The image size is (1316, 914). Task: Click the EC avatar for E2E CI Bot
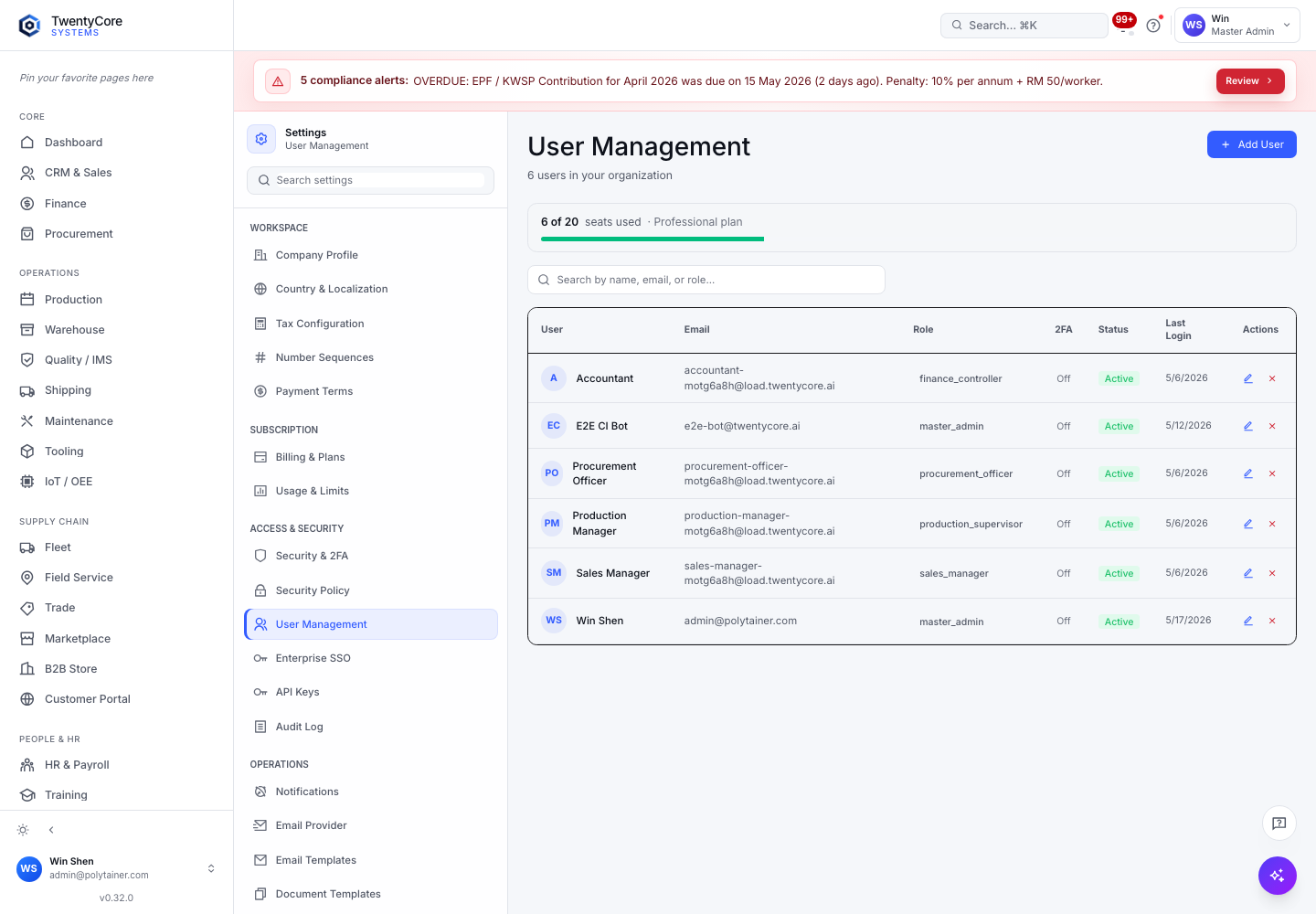click(x=554, y=426)
